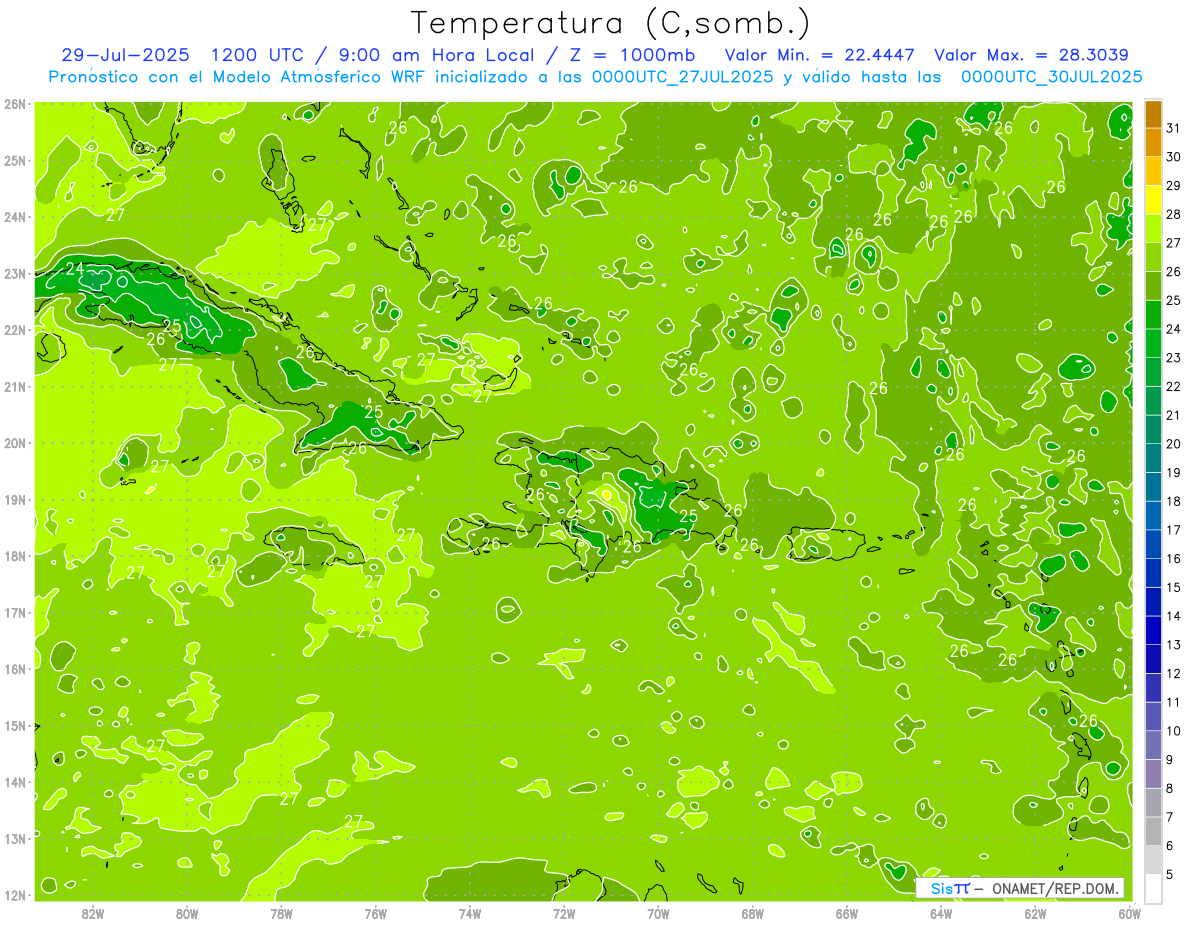Click the legend value 25
The width and height of the screenshot is (1200, 927).
pos(1173,300)
